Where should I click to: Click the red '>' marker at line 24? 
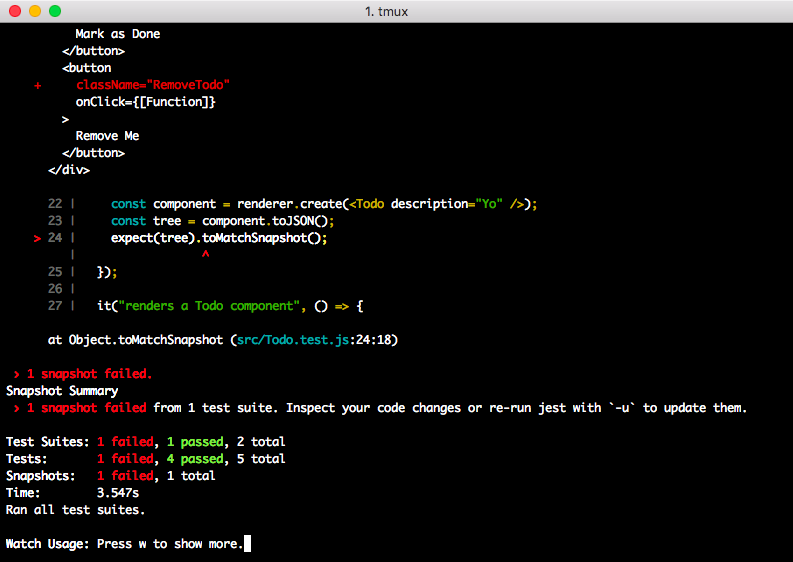[x=37, y=238]
